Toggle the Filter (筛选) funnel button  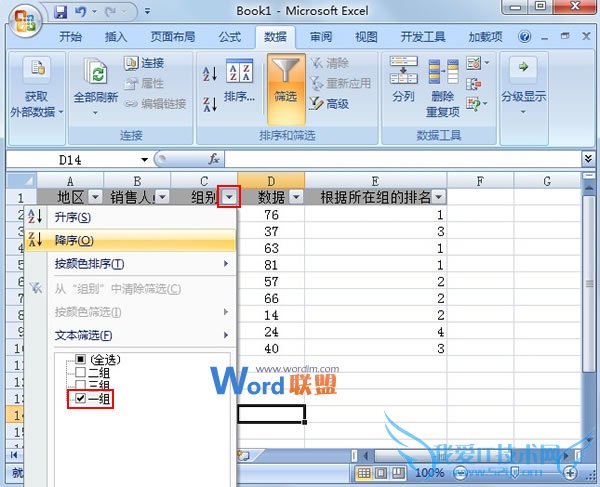click(x=286, y=89)
